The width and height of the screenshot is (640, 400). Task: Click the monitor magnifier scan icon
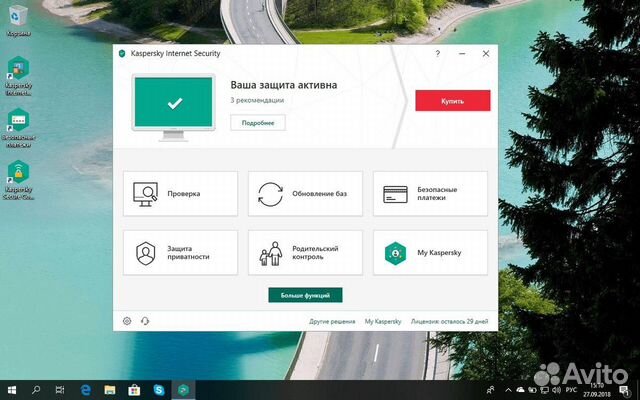pos(145,194)
